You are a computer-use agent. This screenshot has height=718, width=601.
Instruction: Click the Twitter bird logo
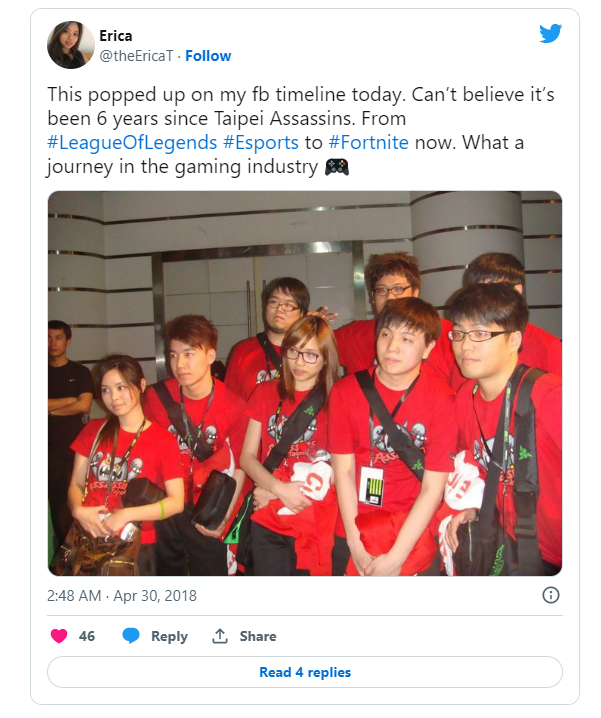click(550, 33)
